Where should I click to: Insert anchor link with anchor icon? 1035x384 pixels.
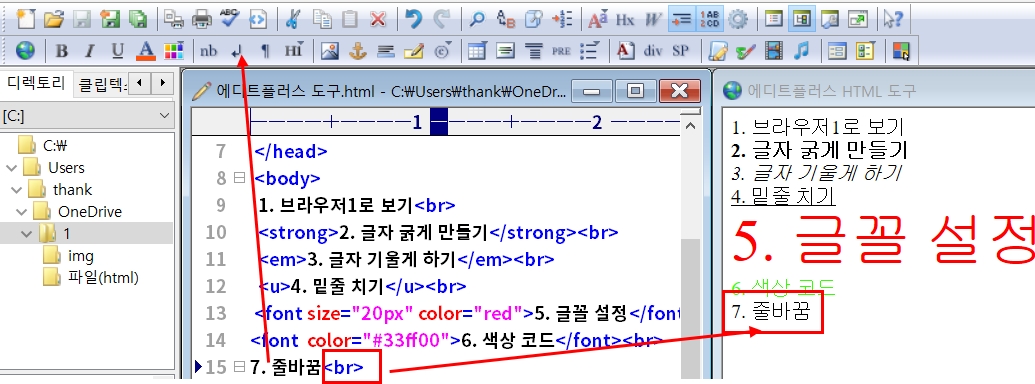(357, 51)
